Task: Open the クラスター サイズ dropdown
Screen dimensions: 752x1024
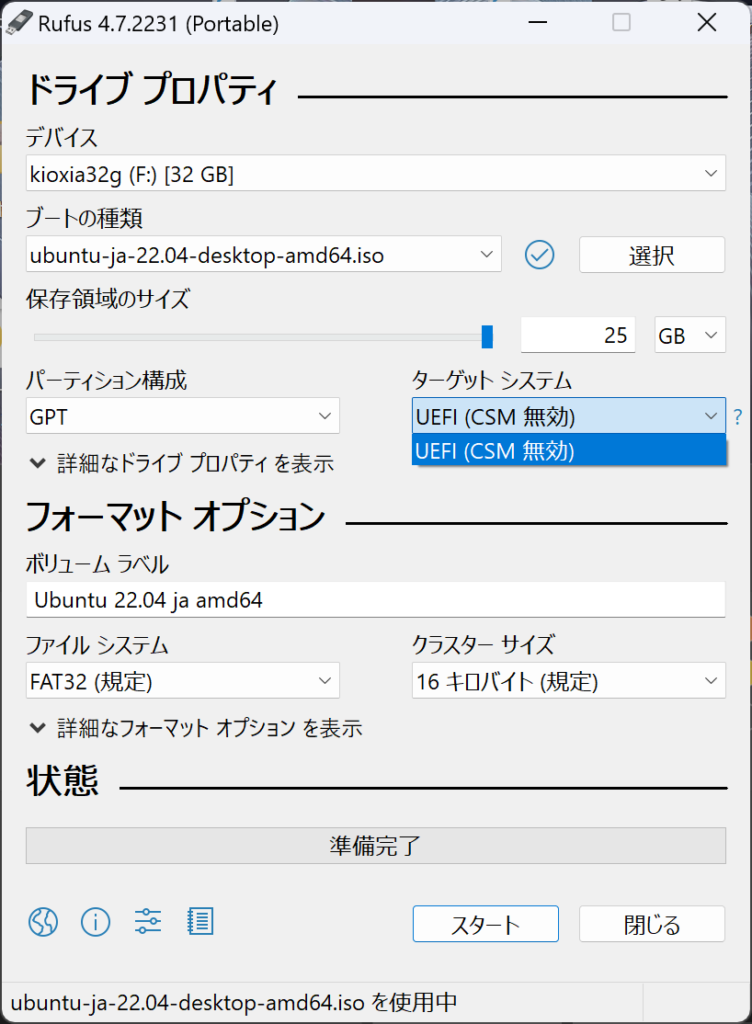Action: point(568,682)
